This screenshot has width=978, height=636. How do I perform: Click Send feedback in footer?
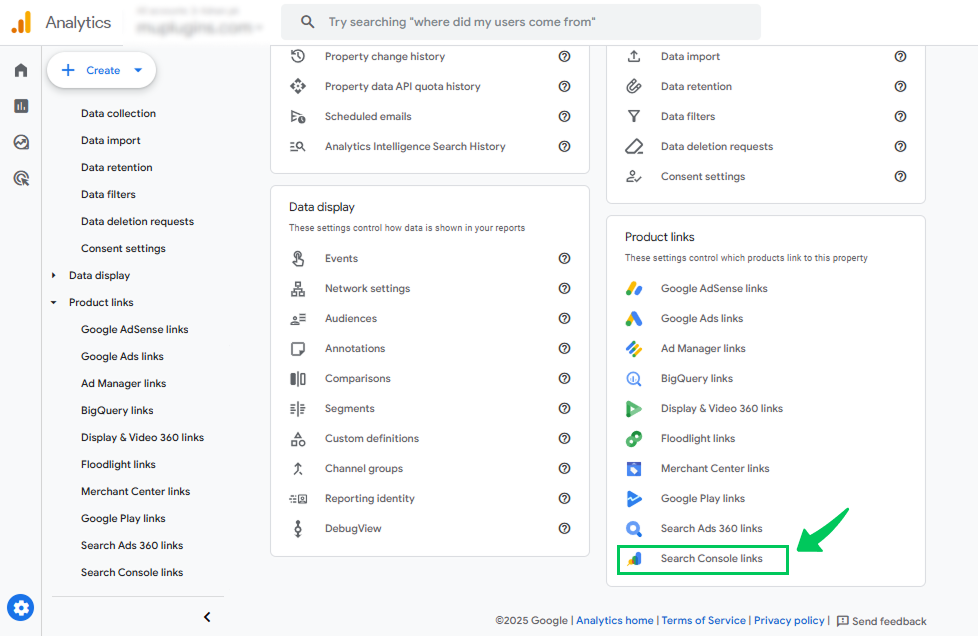click(x=881, y=621)
